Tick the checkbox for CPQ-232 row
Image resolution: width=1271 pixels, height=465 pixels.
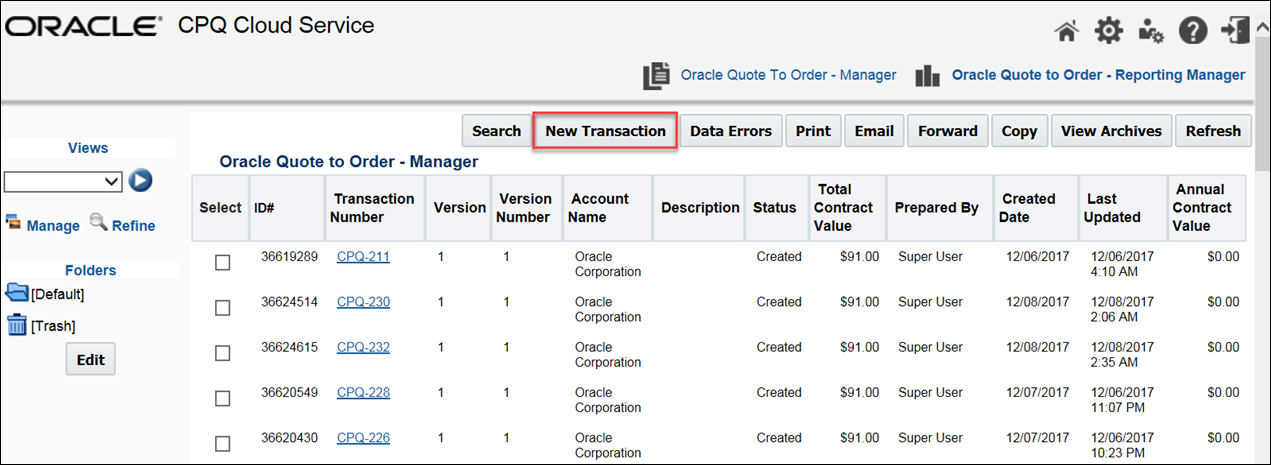[x=223, y=353]
